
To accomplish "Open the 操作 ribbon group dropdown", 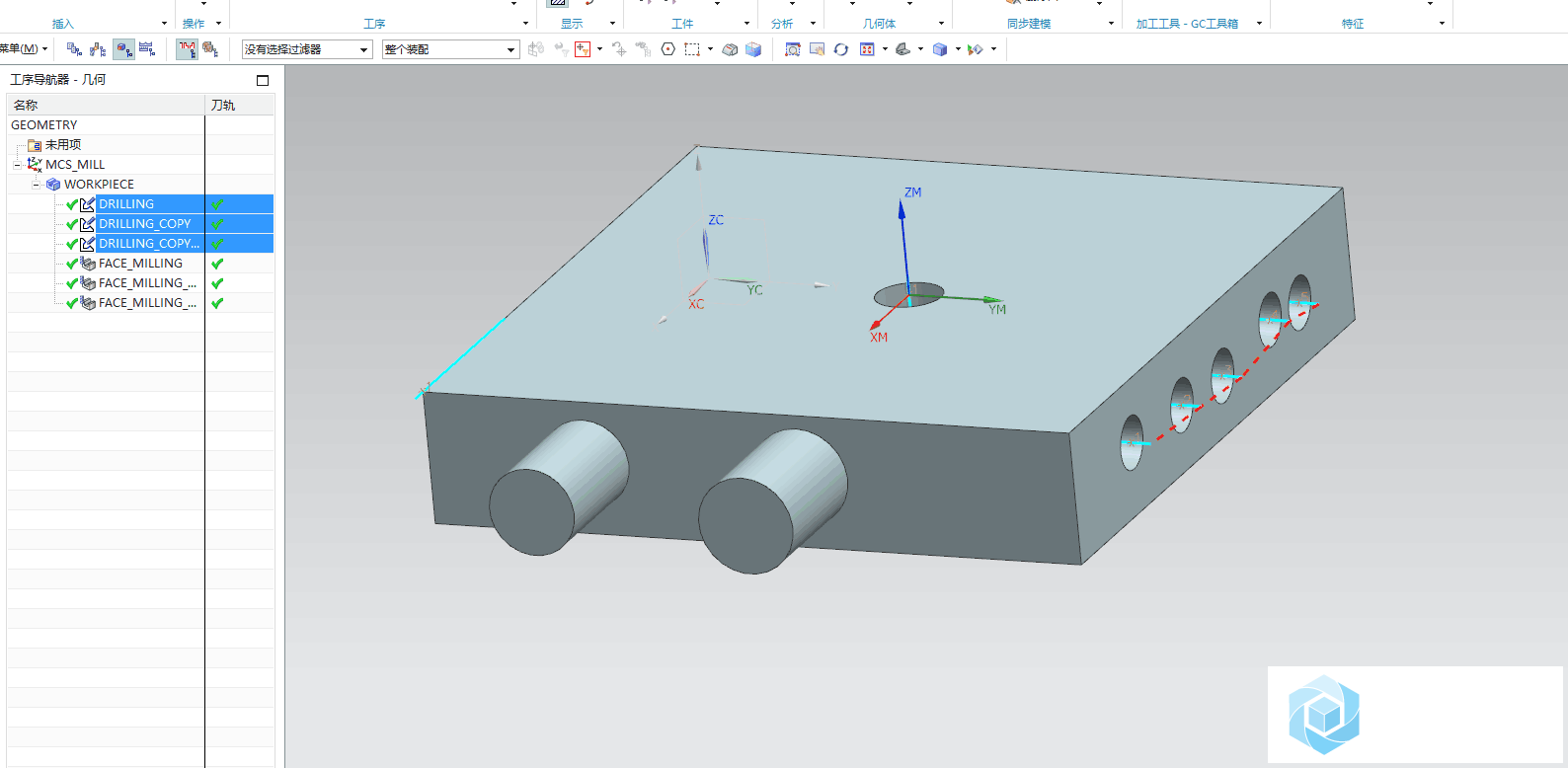I will point(218,24).
